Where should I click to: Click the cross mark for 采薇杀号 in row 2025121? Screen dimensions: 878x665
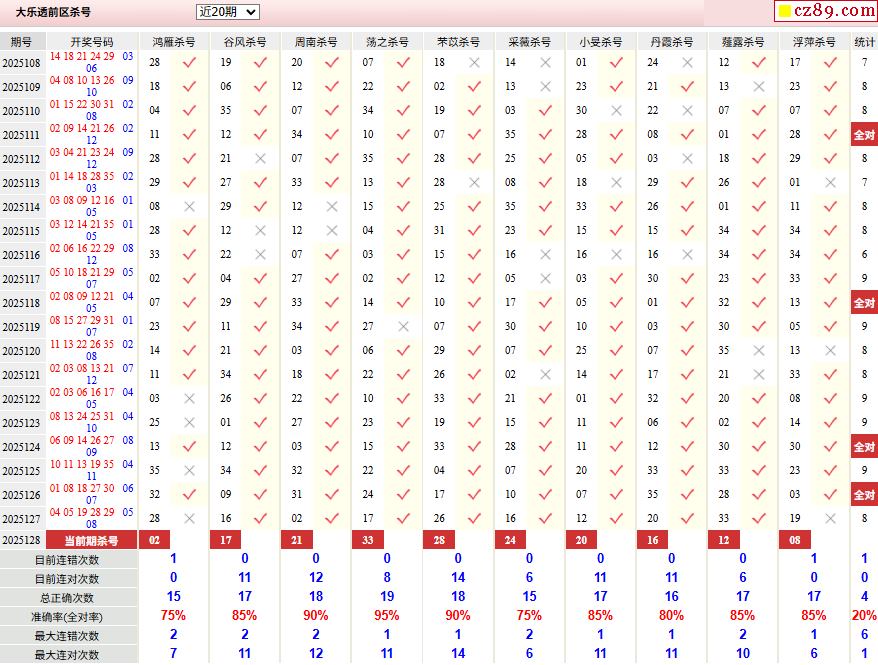pos(545,375)
